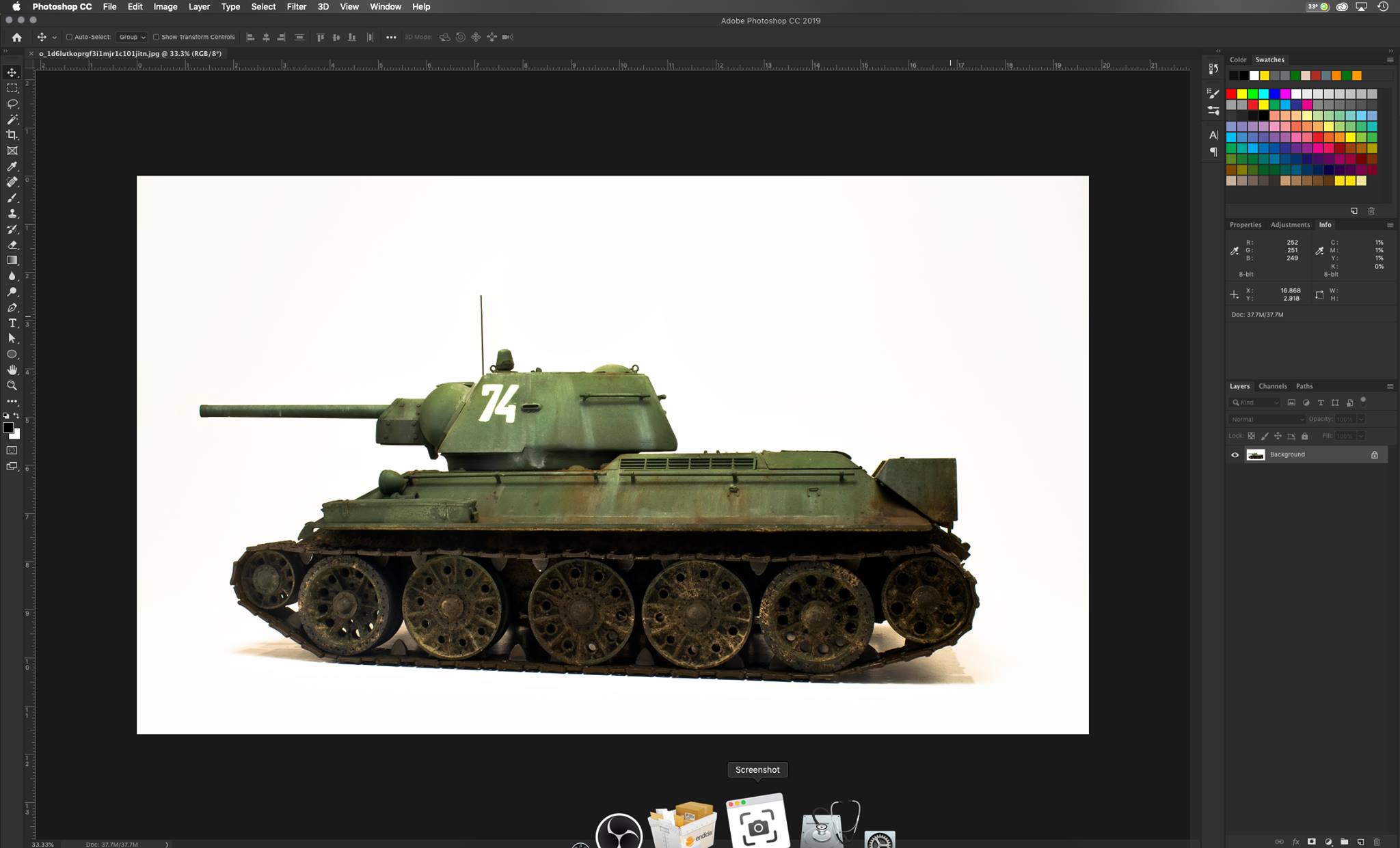Open the Group dropdown in options bar
The width and height of the screenshot is (1400, 848).
(x=132, y=37)
